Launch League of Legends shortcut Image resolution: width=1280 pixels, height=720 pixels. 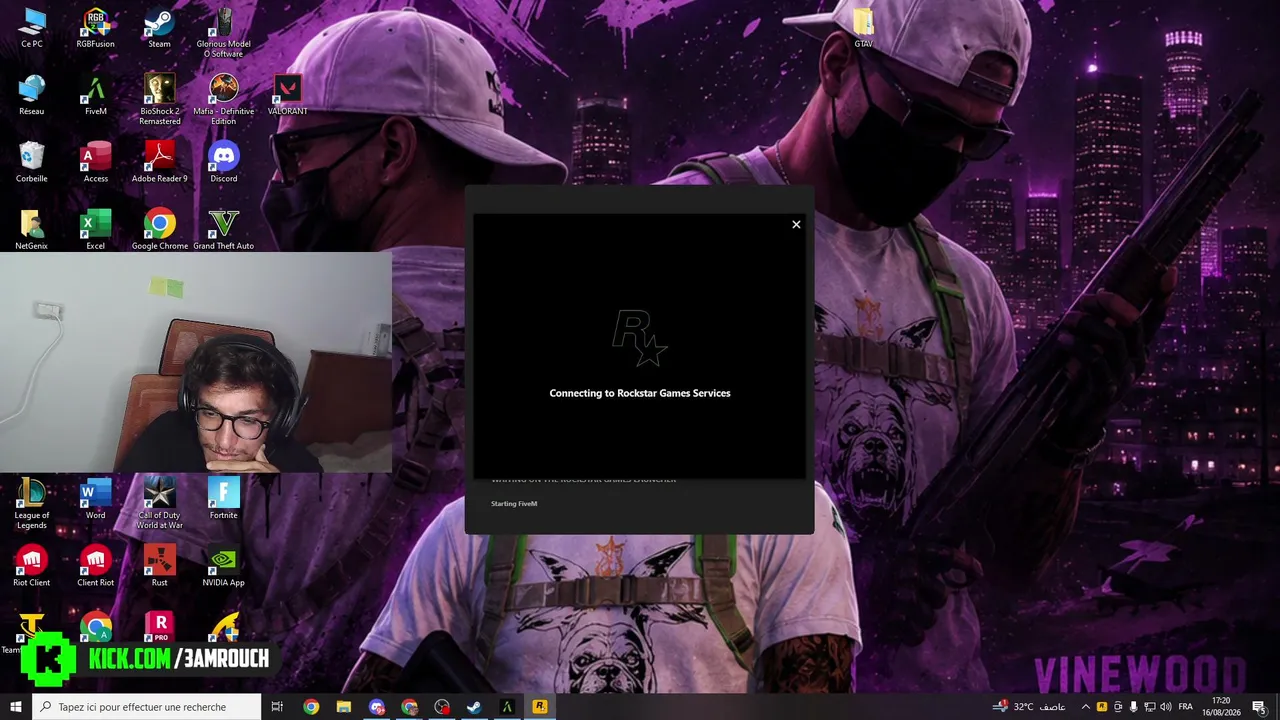pos(32,504)
